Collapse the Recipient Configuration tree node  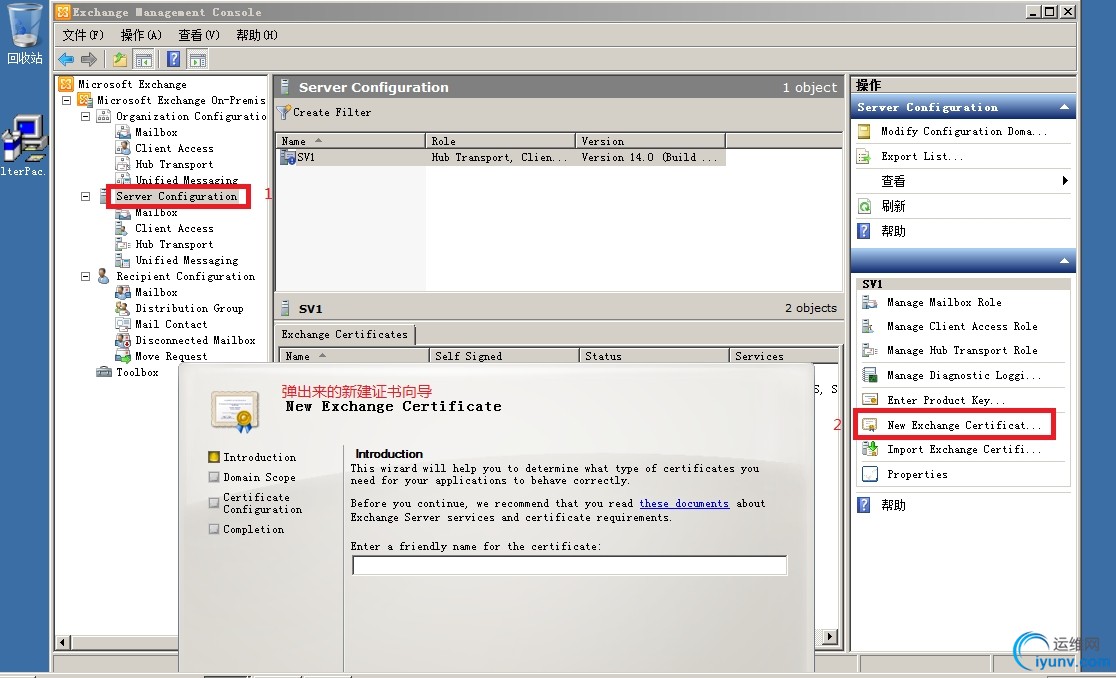tap(85, 276)
